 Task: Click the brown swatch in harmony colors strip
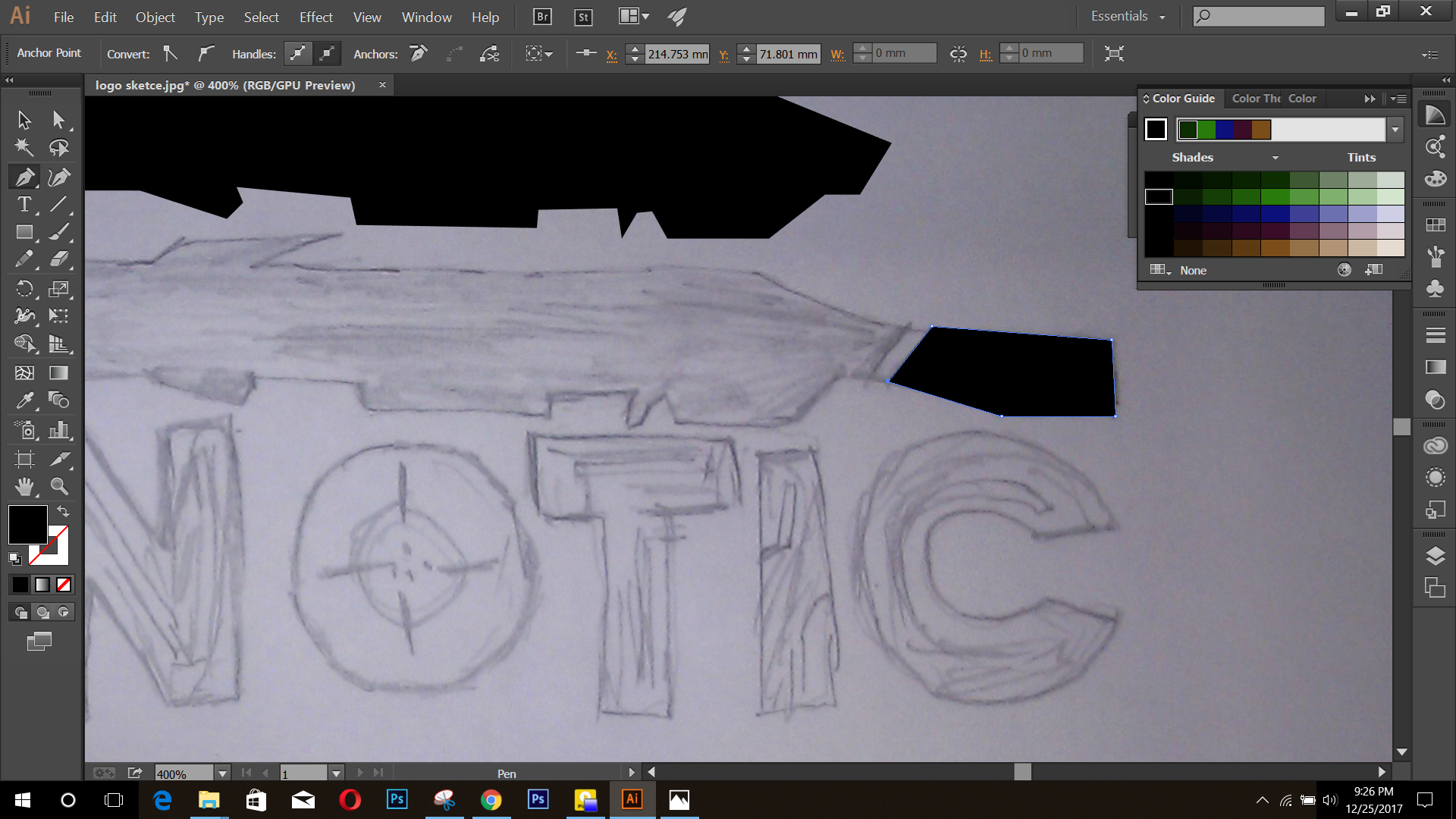pyautogui.click(x=1261, y=130)
